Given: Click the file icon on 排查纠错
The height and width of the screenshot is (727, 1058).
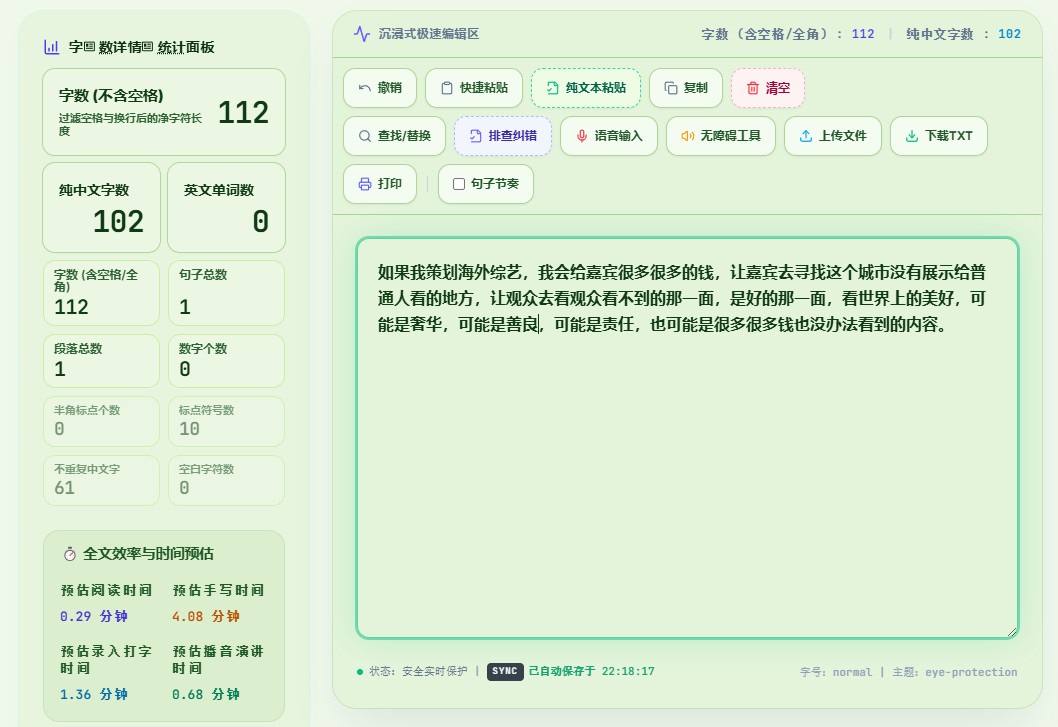Looking at the screenshot, I should pos(475,136).
